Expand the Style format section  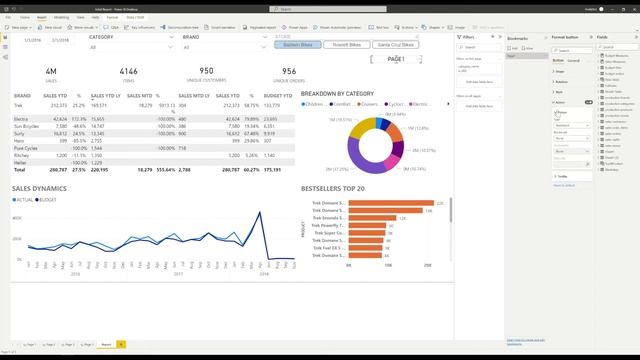[558, 92]
